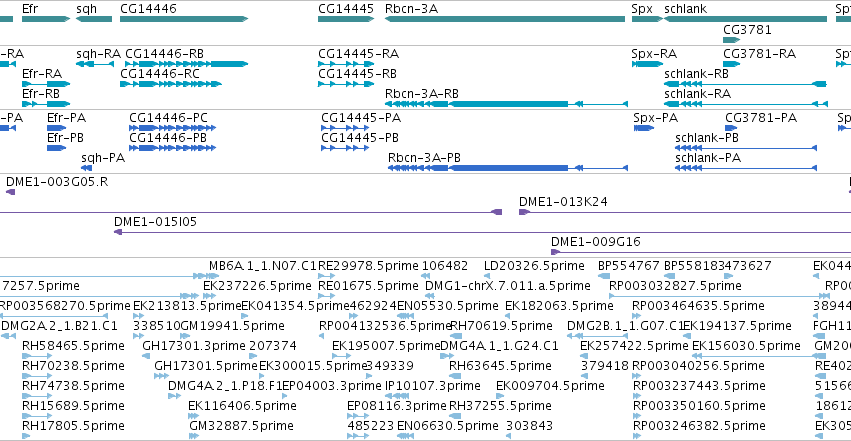The height and width of the screenshot is (441, 851).
Task: Select the CG14445-PA protein feature
Action: 345,128
